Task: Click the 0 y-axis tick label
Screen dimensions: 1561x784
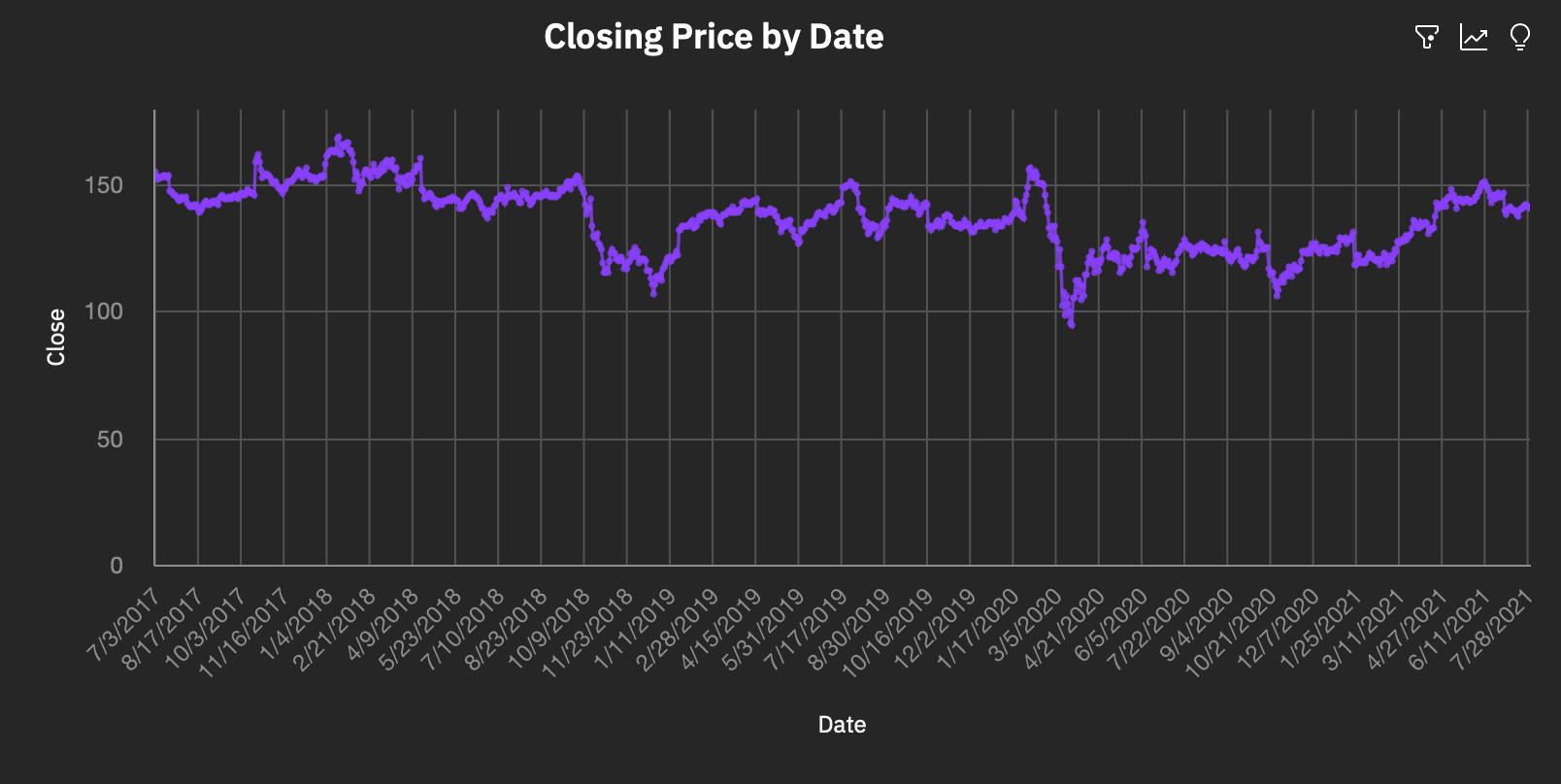Action: 116,566
